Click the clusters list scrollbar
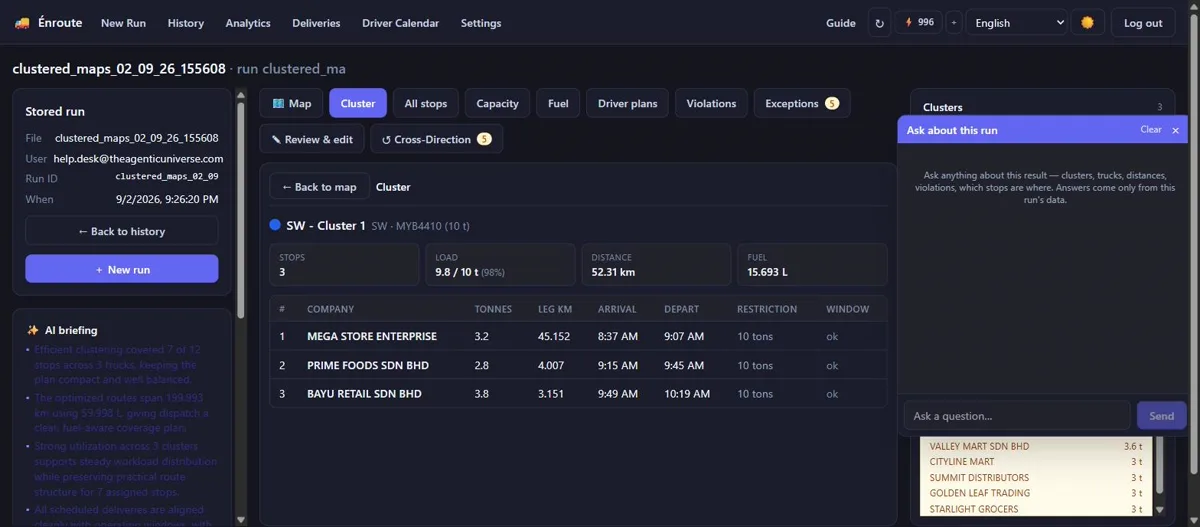Image resolution: width=1200 pixels, height=527 pixels. pos(1160,466)
